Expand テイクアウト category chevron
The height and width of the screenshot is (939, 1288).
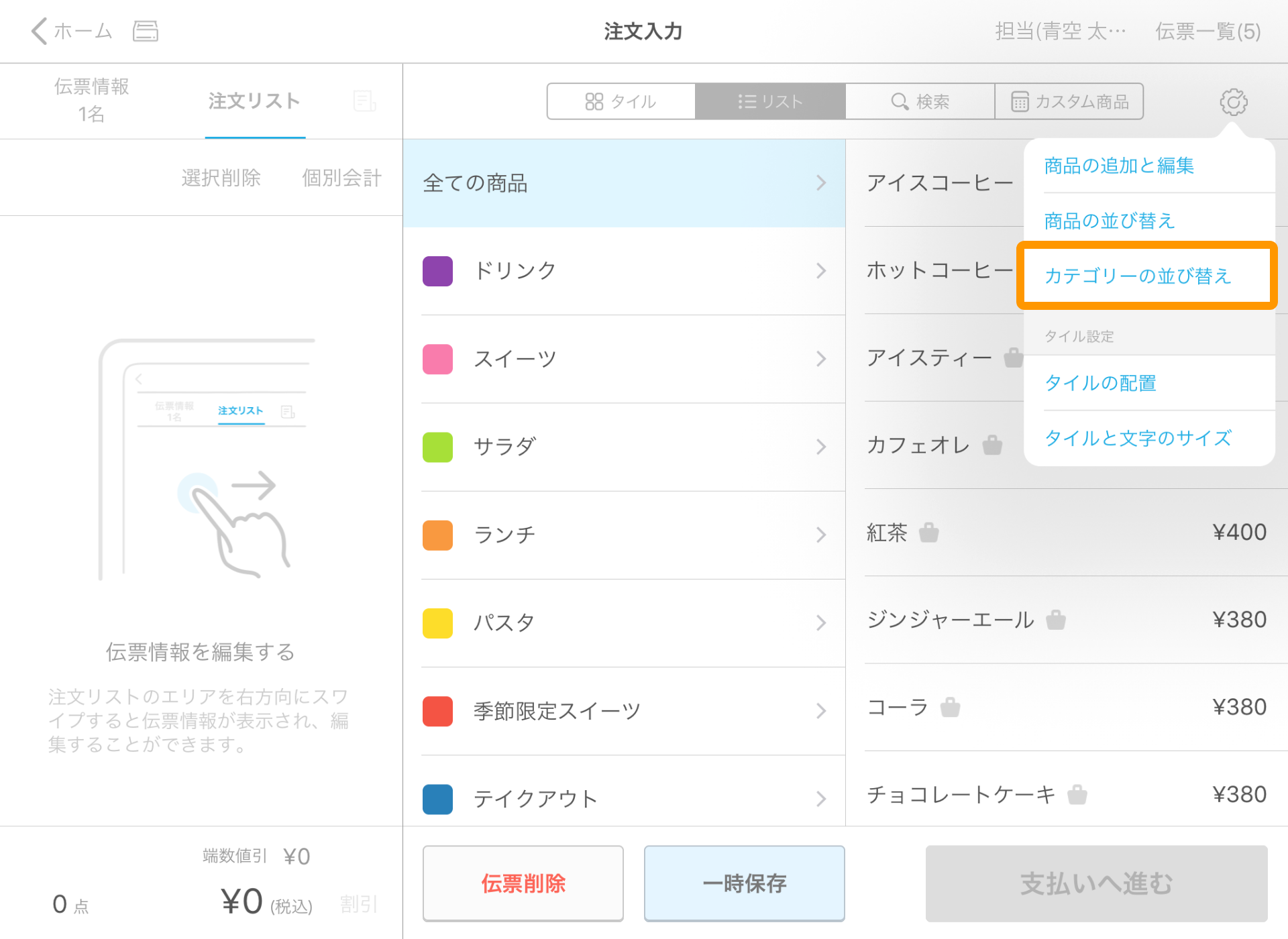coord(821,799)
